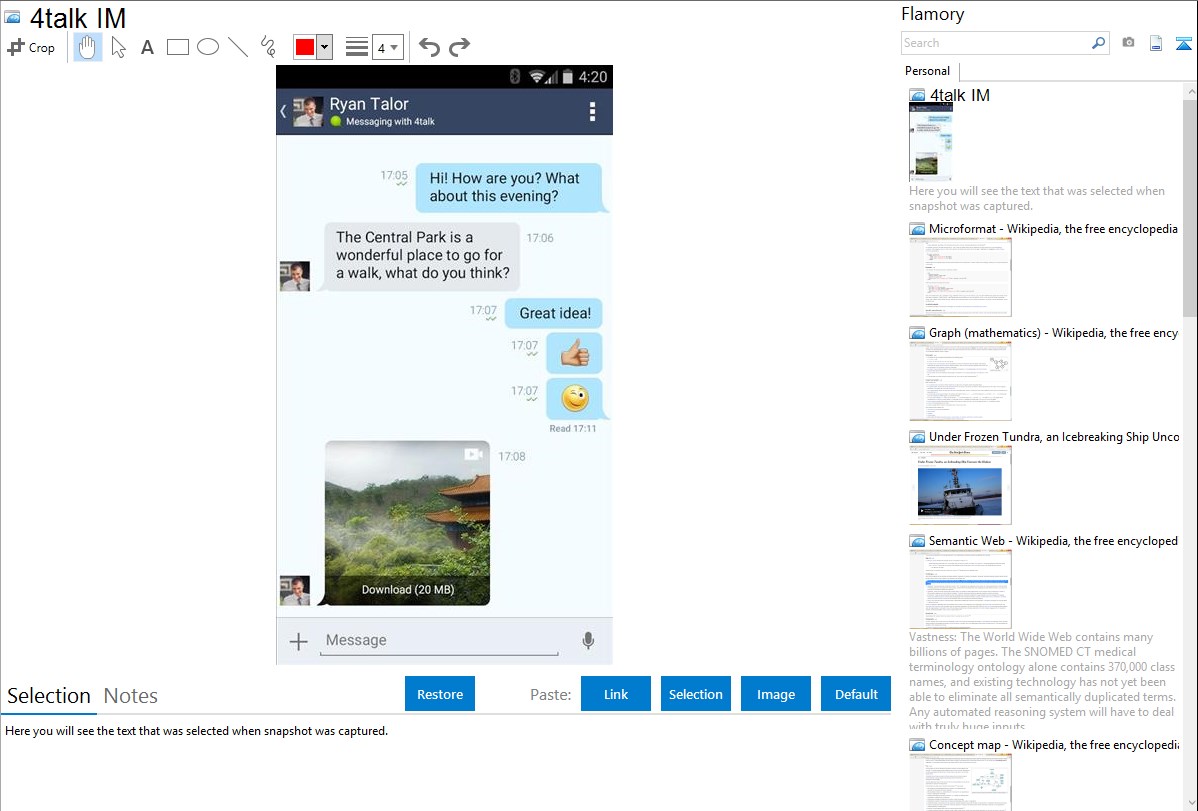1198x811 pixels.
Task: Select the Crop tool
Action: (31, 47)
